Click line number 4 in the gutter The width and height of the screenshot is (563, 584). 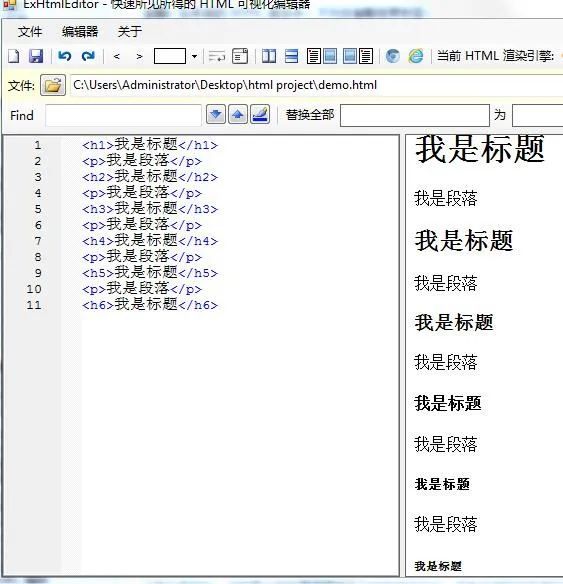click(x=38, y=193)
